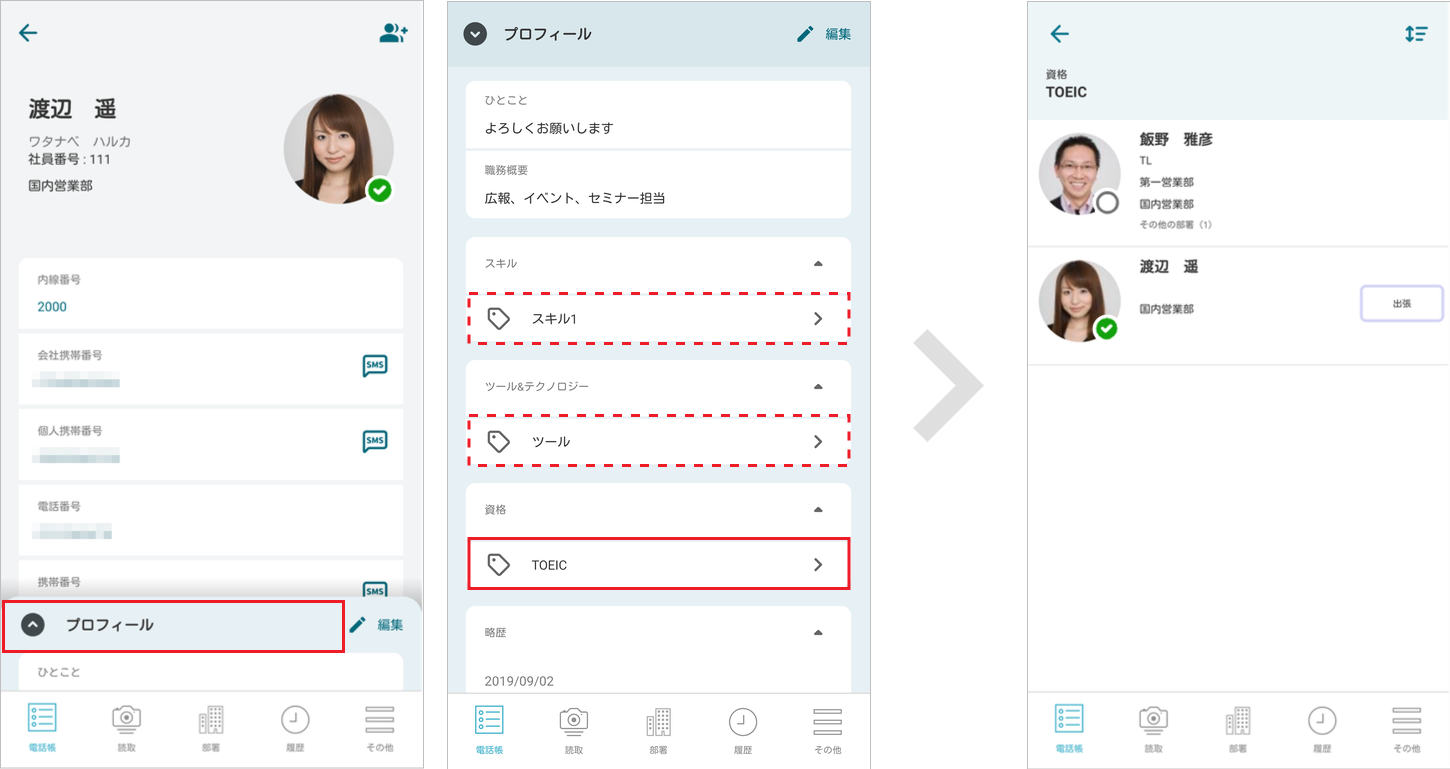Image resolution: width=1450 pixels, height=769 pixels.
Task: Open 読取 camera tab in the left screen
Action: 126,726
